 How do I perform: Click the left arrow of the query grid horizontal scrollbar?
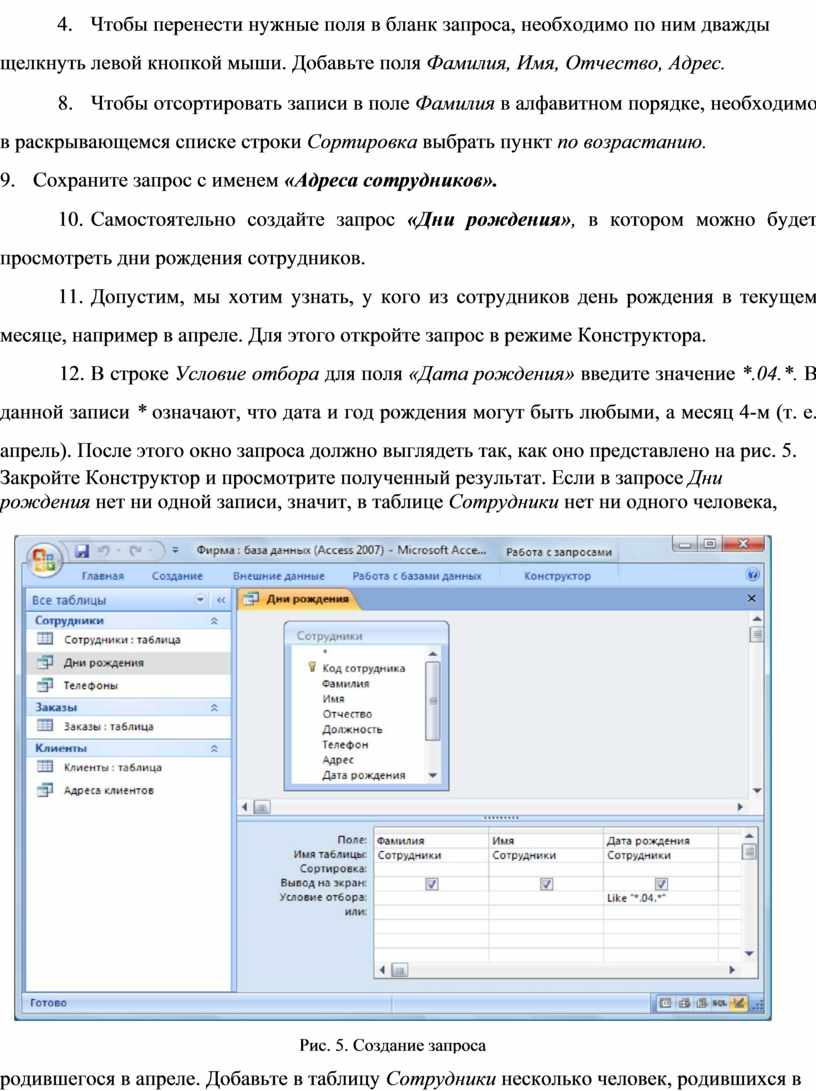(383, 969)
